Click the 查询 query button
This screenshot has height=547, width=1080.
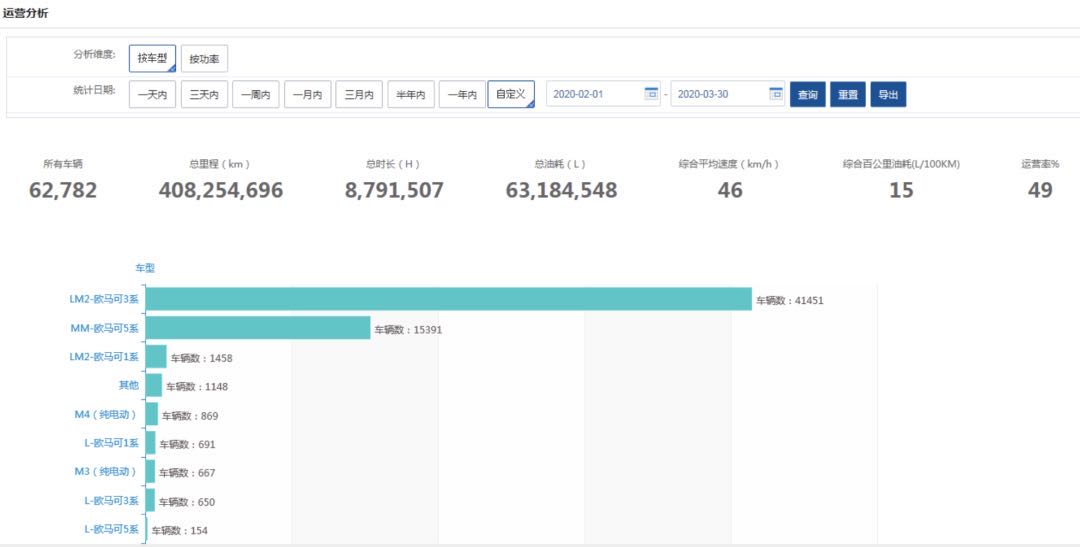point(807,95)
